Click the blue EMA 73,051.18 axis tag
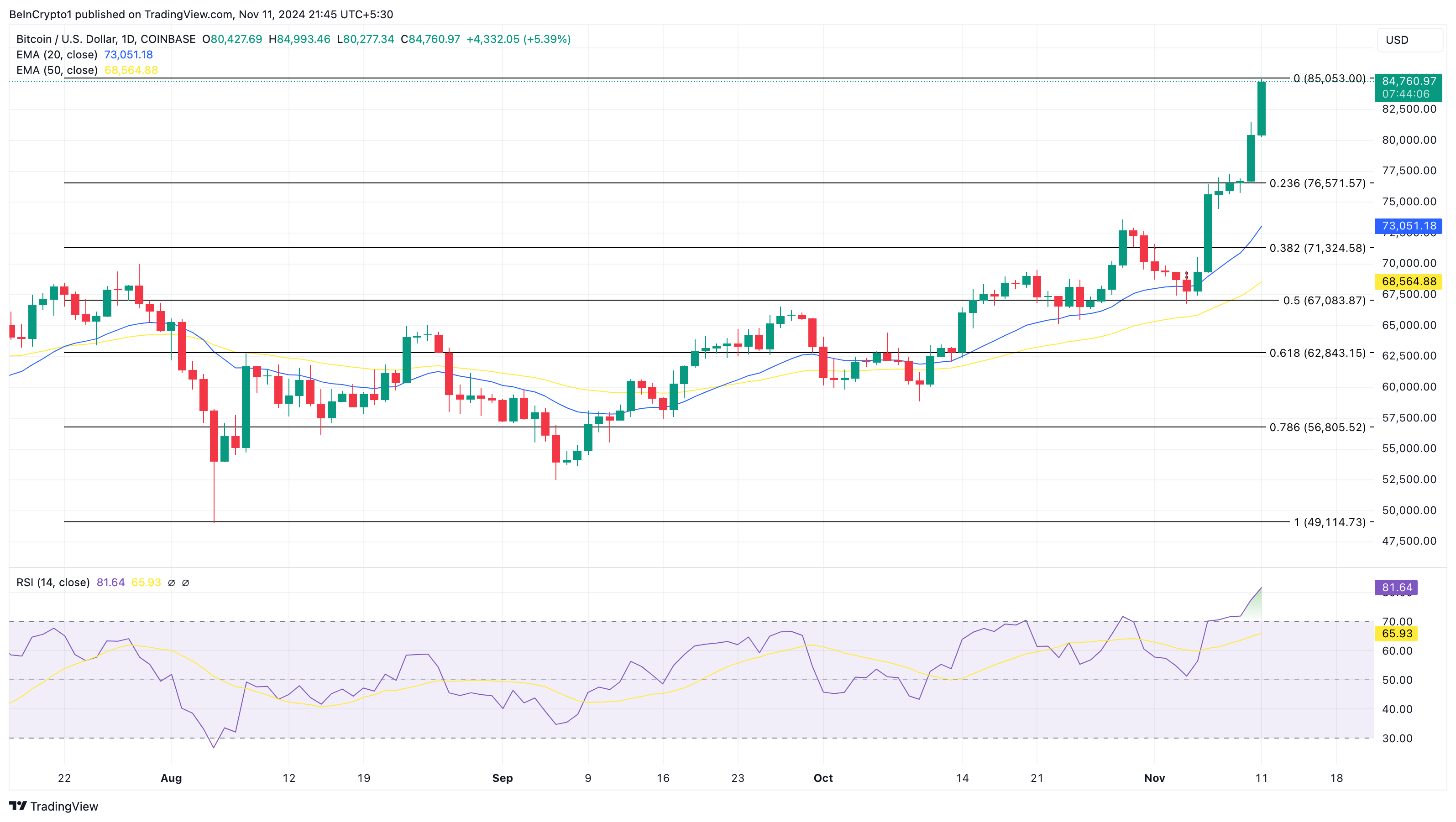The image size is (1456, 822). pos(1408,226)
